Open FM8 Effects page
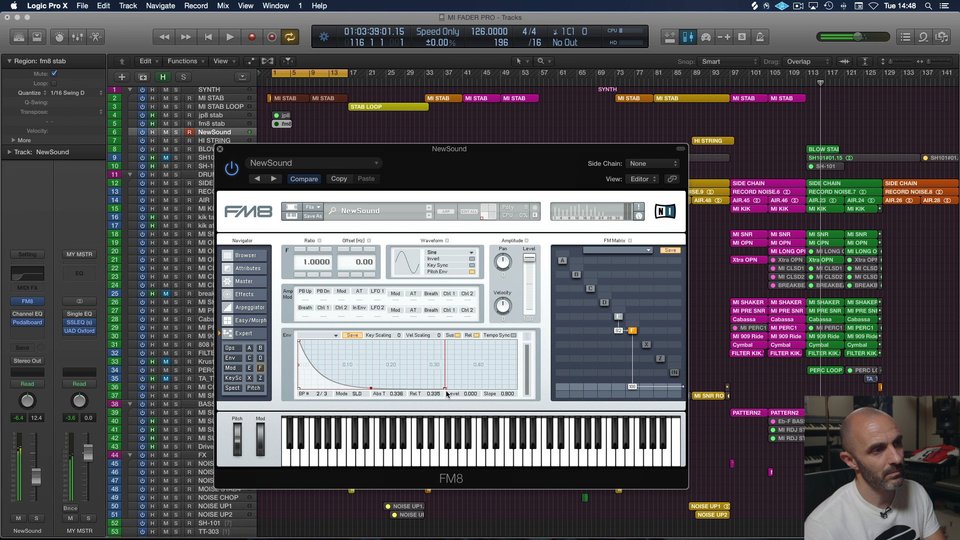960x540 pixels. point(244,294)
